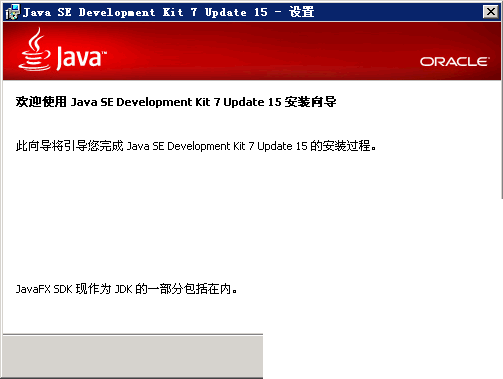The image size is (503, 379).
Task: Click heading "欢迎使用 Java SE Development Kit 7 Update 15 安装向导"
Action: pyautogui.click(x=176, y=102)
